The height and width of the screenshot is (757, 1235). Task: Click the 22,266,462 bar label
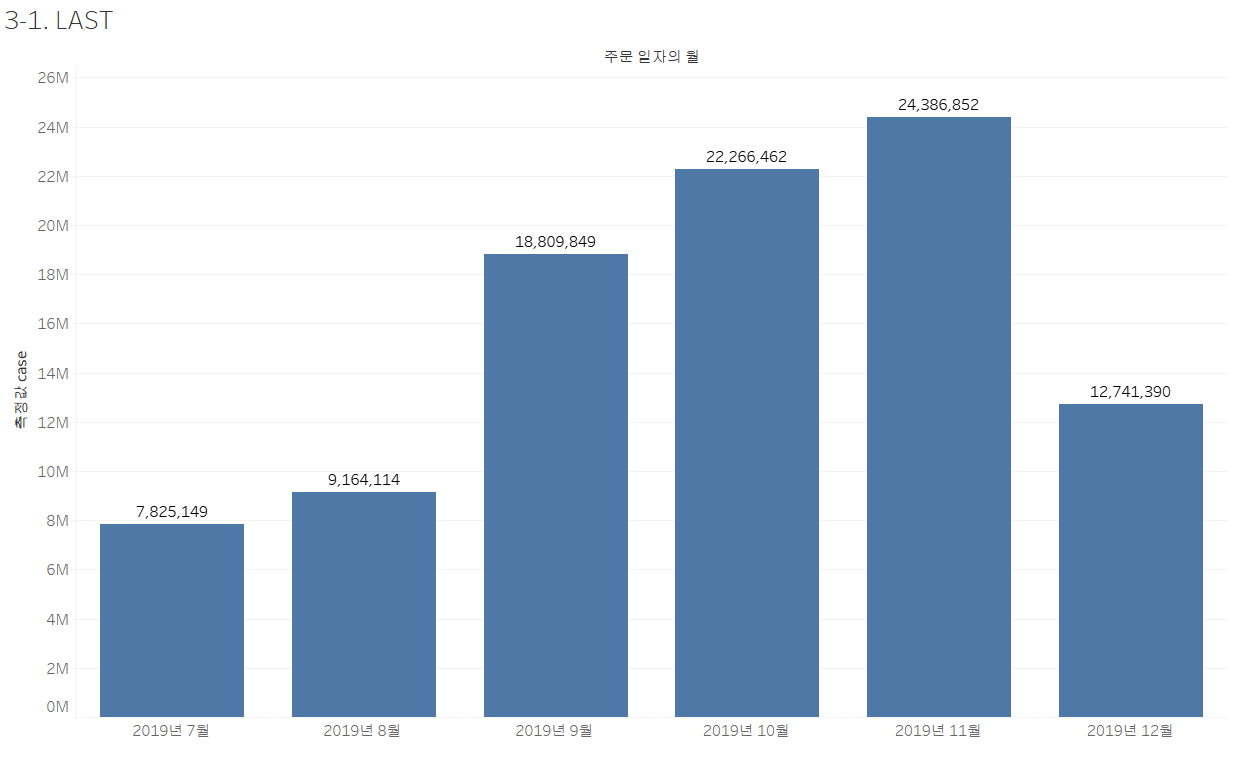pyautogui.click(x=747, y=157)
